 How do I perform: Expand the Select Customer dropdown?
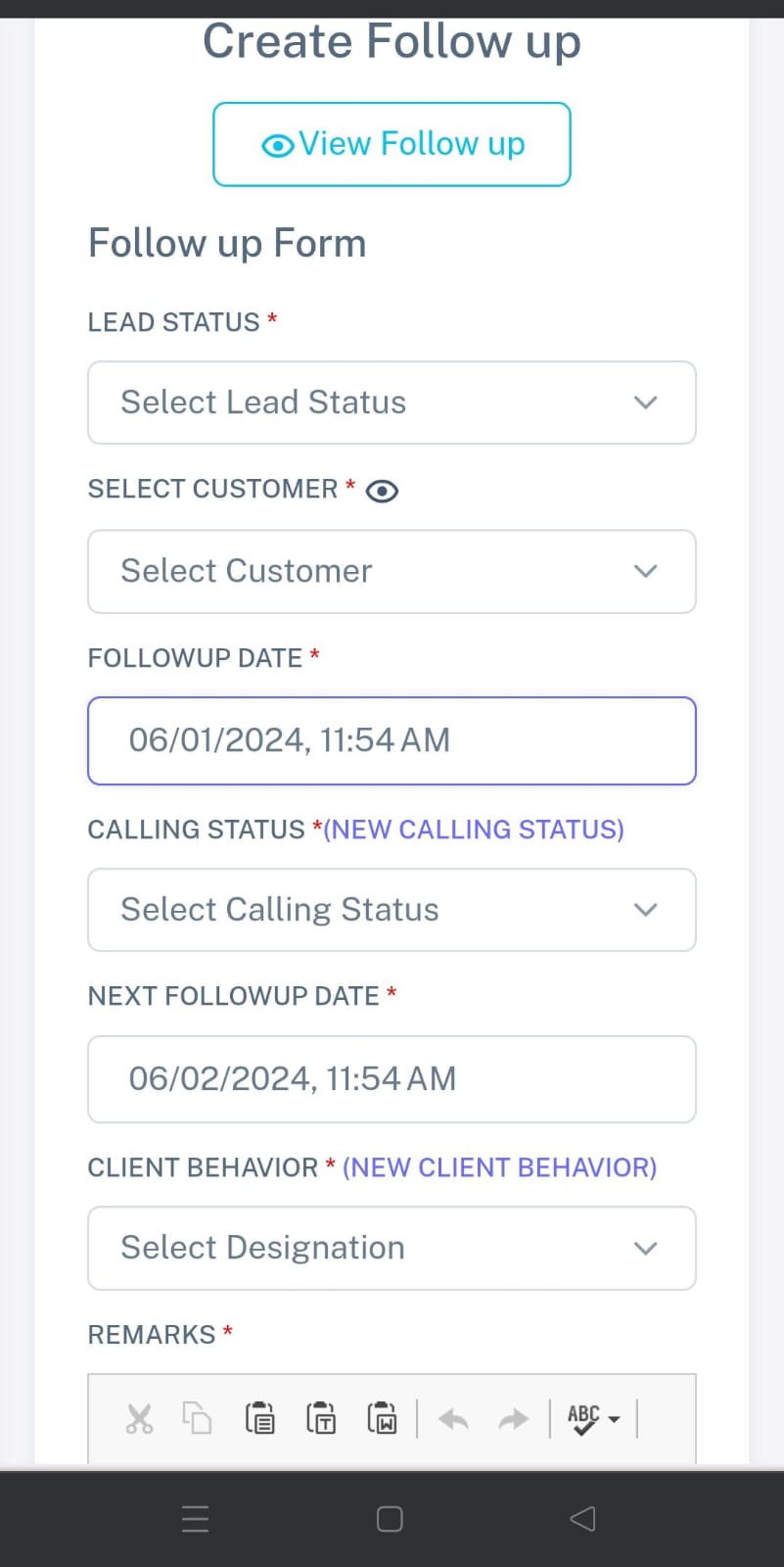pos(392,572)
